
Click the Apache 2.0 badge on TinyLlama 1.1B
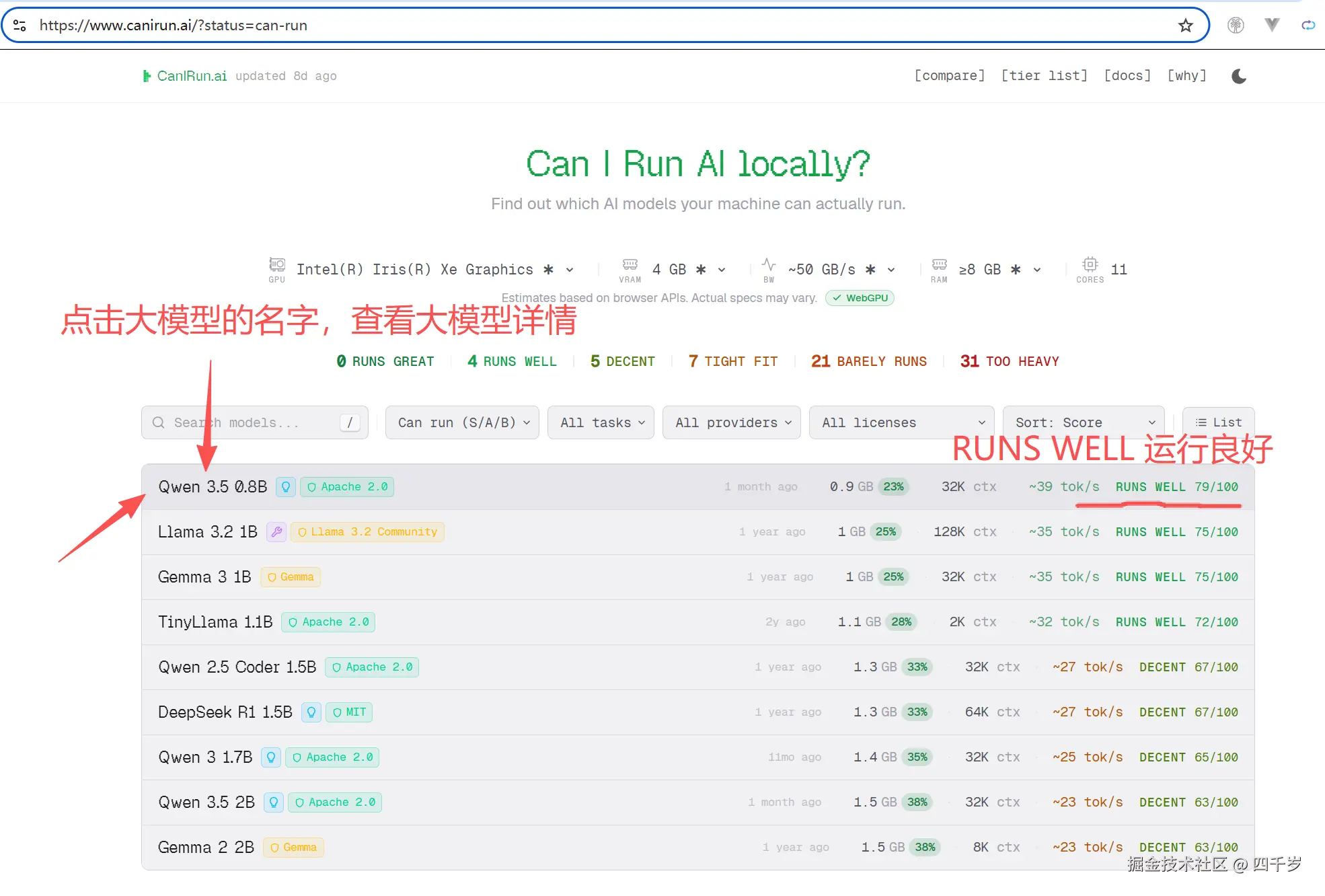328,622
